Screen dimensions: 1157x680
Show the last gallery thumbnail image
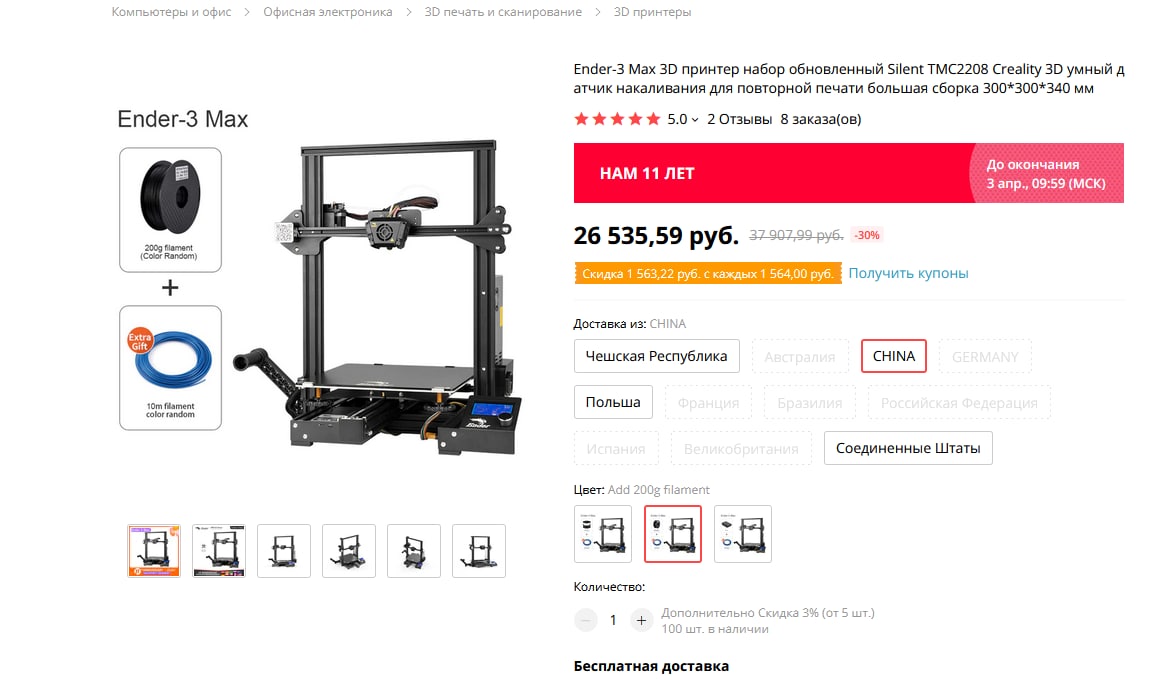click(479, 551)
